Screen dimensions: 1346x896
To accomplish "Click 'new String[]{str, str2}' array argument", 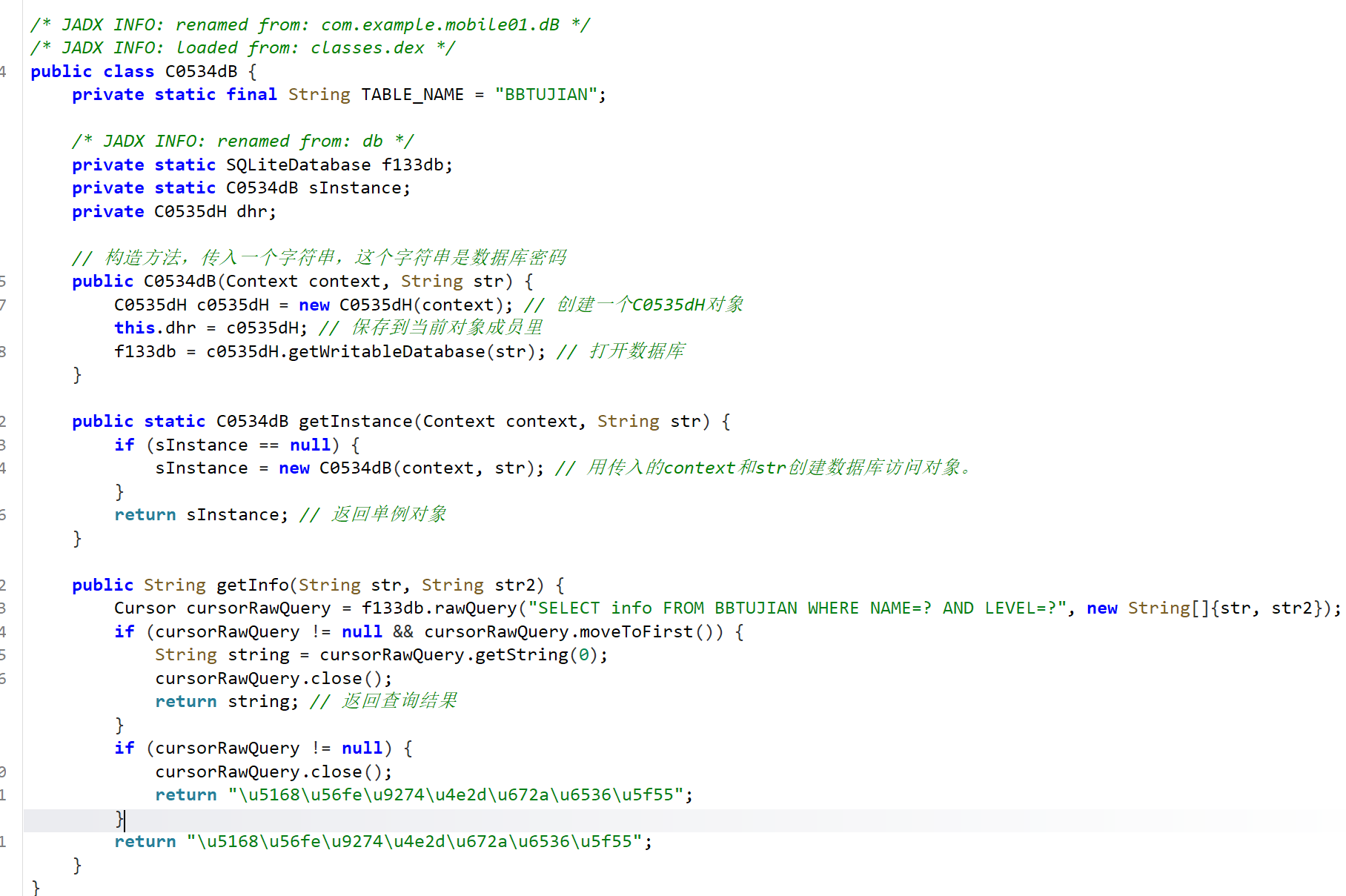I will click(1204, 608).
